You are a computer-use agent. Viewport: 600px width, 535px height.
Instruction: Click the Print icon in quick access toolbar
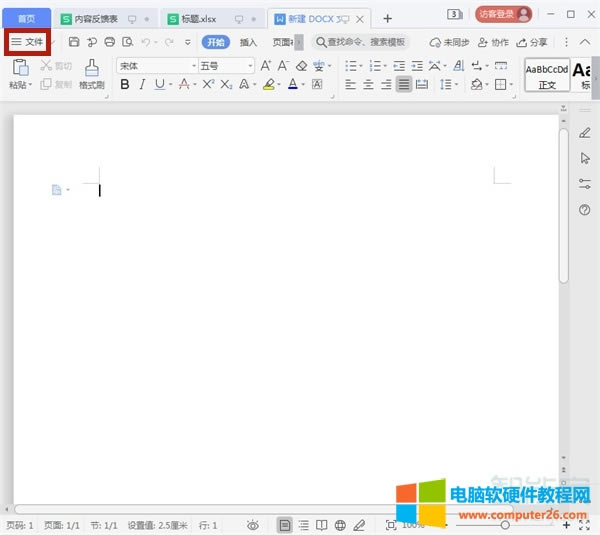pyautogui.click(x=109, y=42)
